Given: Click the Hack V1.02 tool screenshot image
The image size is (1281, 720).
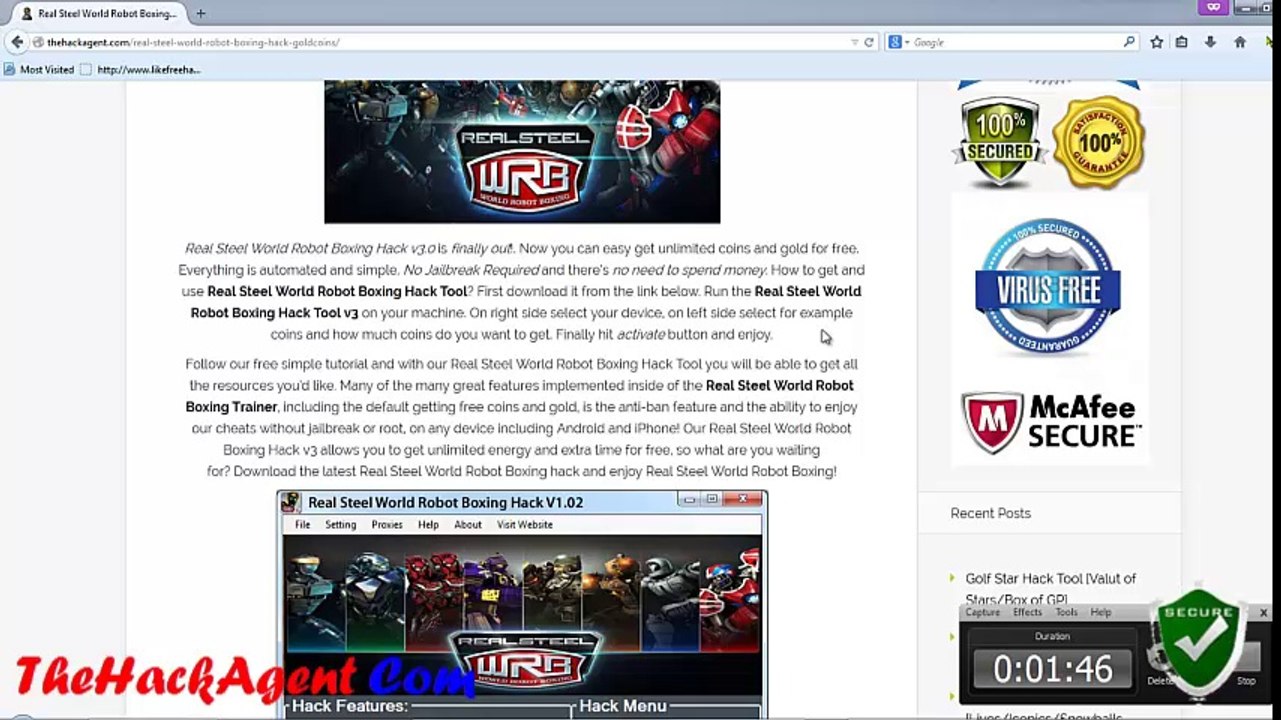Looking at the screenshot, I should [x=522, y=604].
